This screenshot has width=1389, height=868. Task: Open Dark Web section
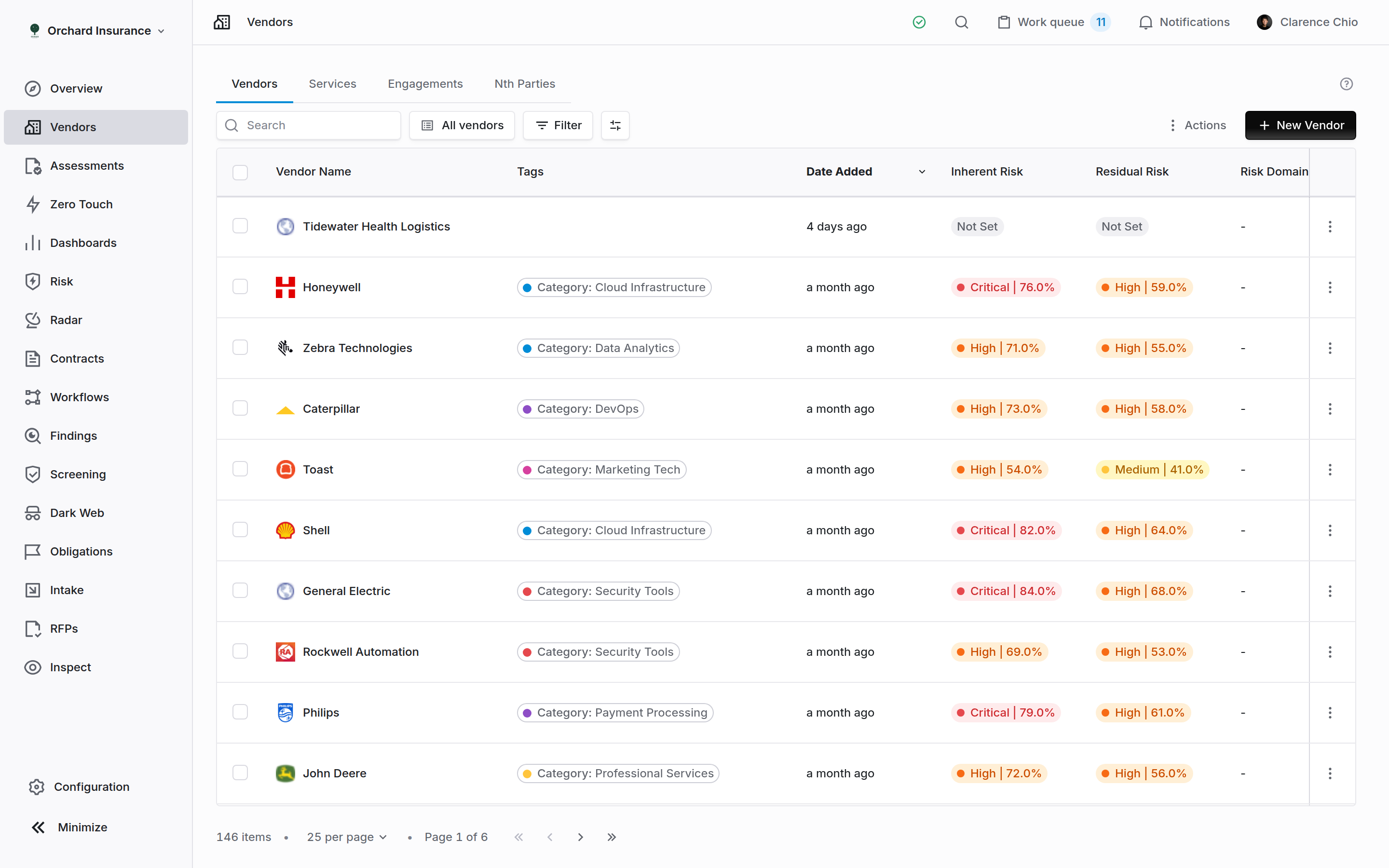coord(96,513)
